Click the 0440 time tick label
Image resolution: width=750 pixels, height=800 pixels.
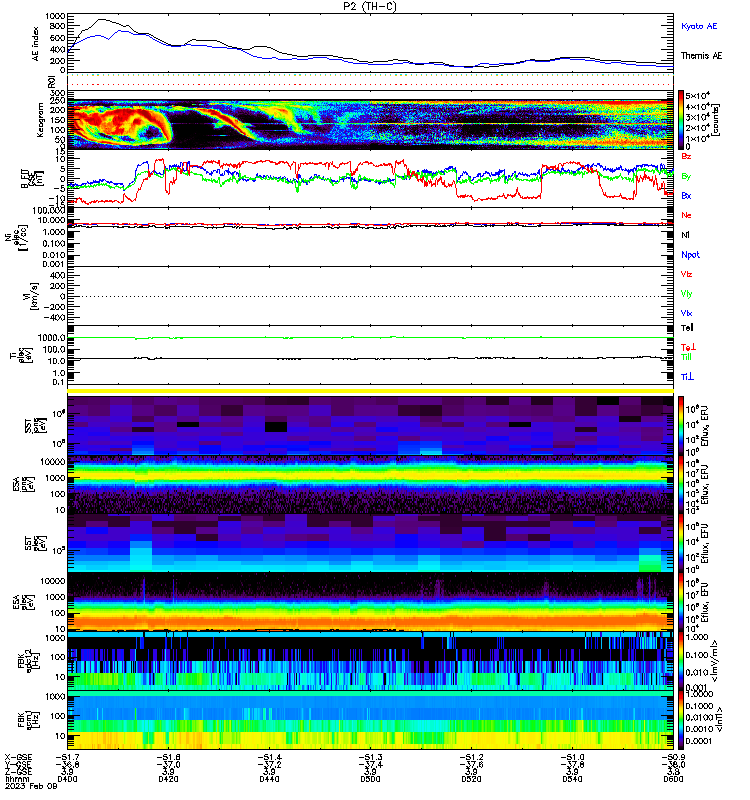(269, 780)
